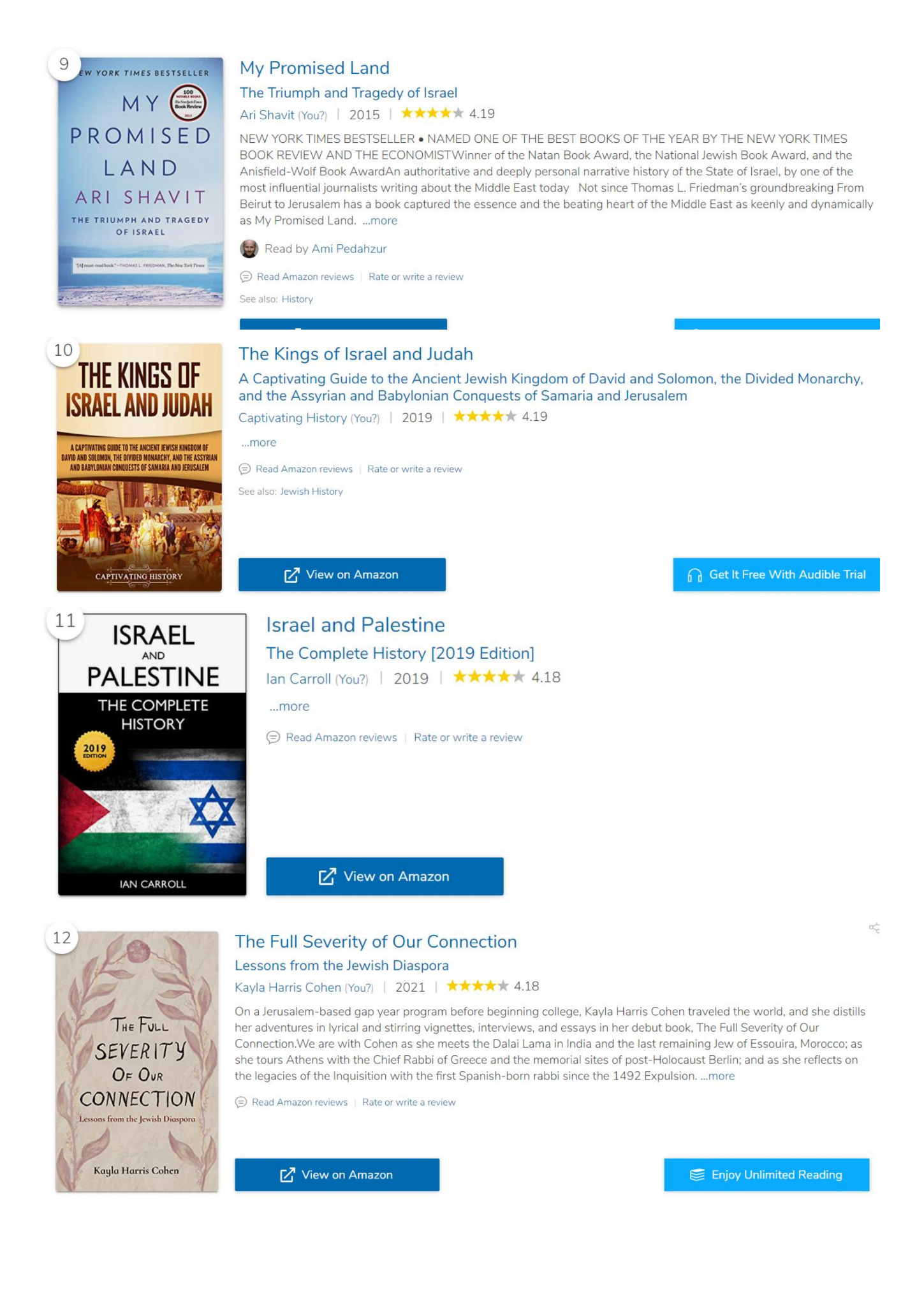The height and width of the screenshot is (1306, 924).
Task: Expand the Full Severity description with more
Action: (x=717, y=1076)
